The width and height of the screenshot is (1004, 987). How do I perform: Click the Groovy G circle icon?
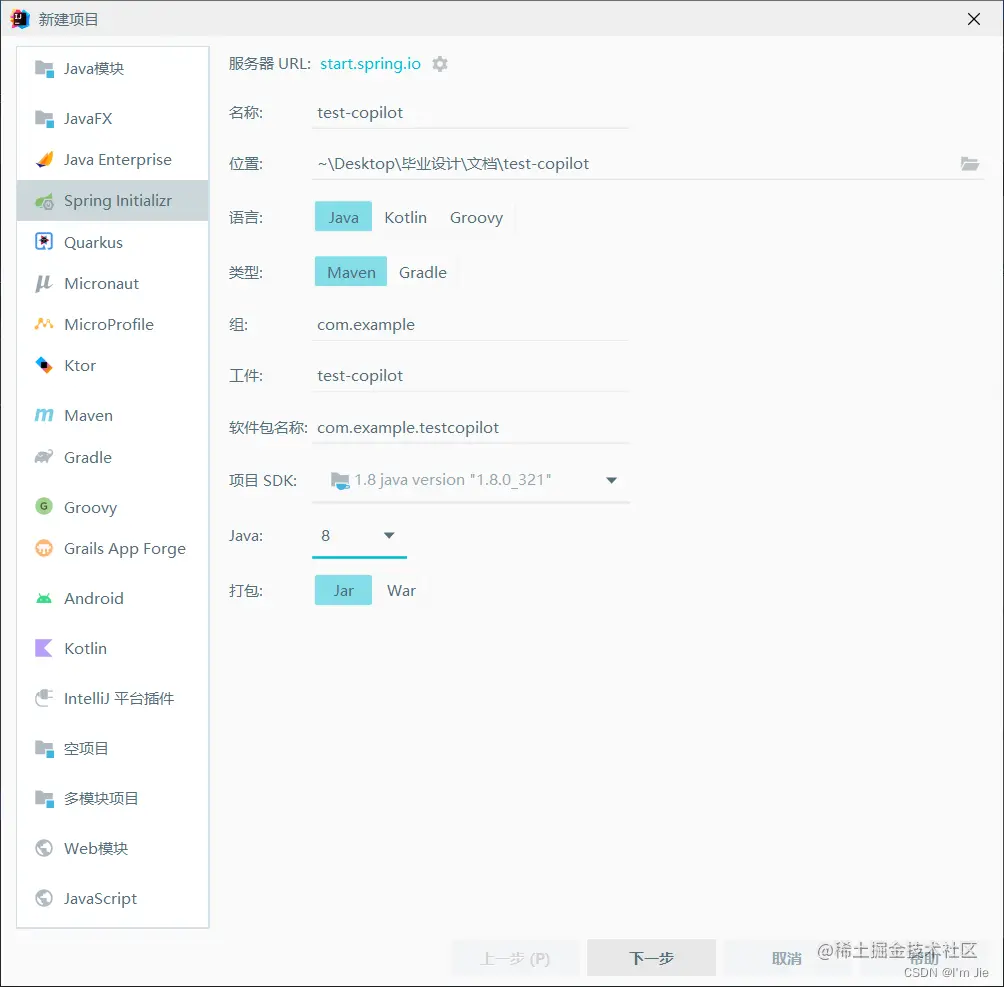pyautogui.click(x=44, y=506)
